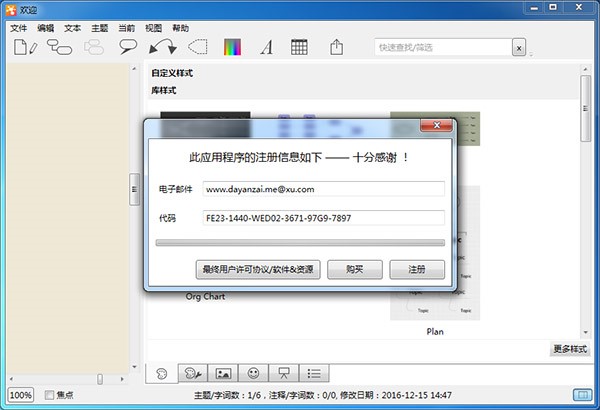Open the 文件 menu
The width and height of the screenshot is (600, 410).
(18, 28)
